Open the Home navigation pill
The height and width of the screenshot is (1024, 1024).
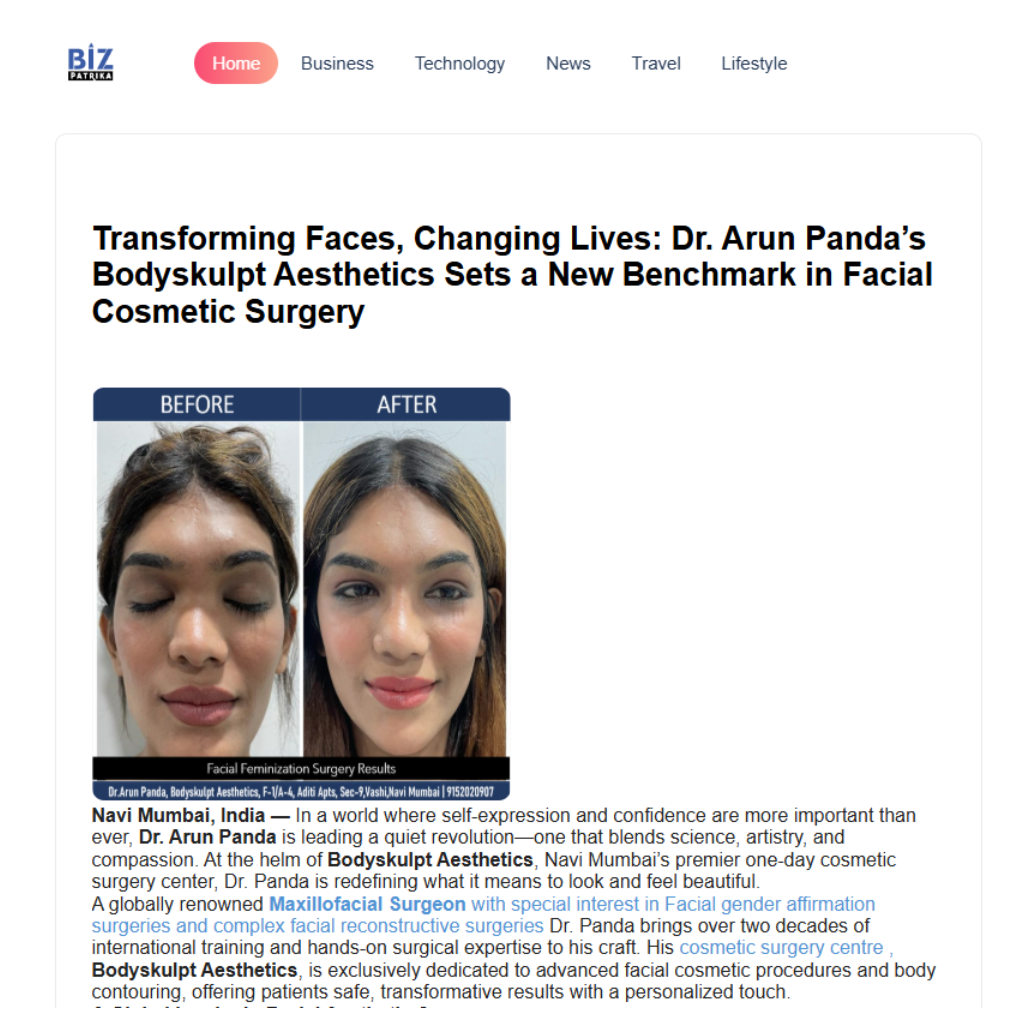[x=236, y=63]
